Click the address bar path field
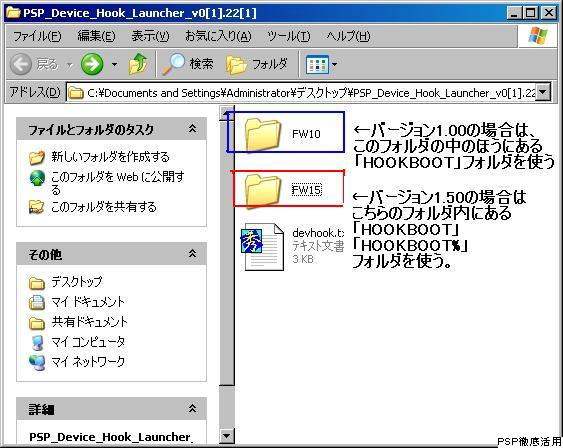This screenshot has width=563, height=448. 302,93
